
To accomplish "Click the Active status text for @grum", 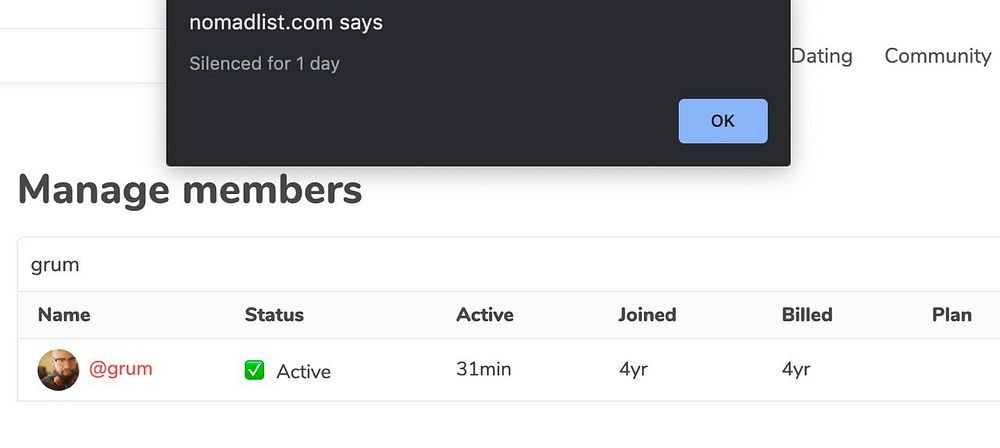I will tap(303, 372).
